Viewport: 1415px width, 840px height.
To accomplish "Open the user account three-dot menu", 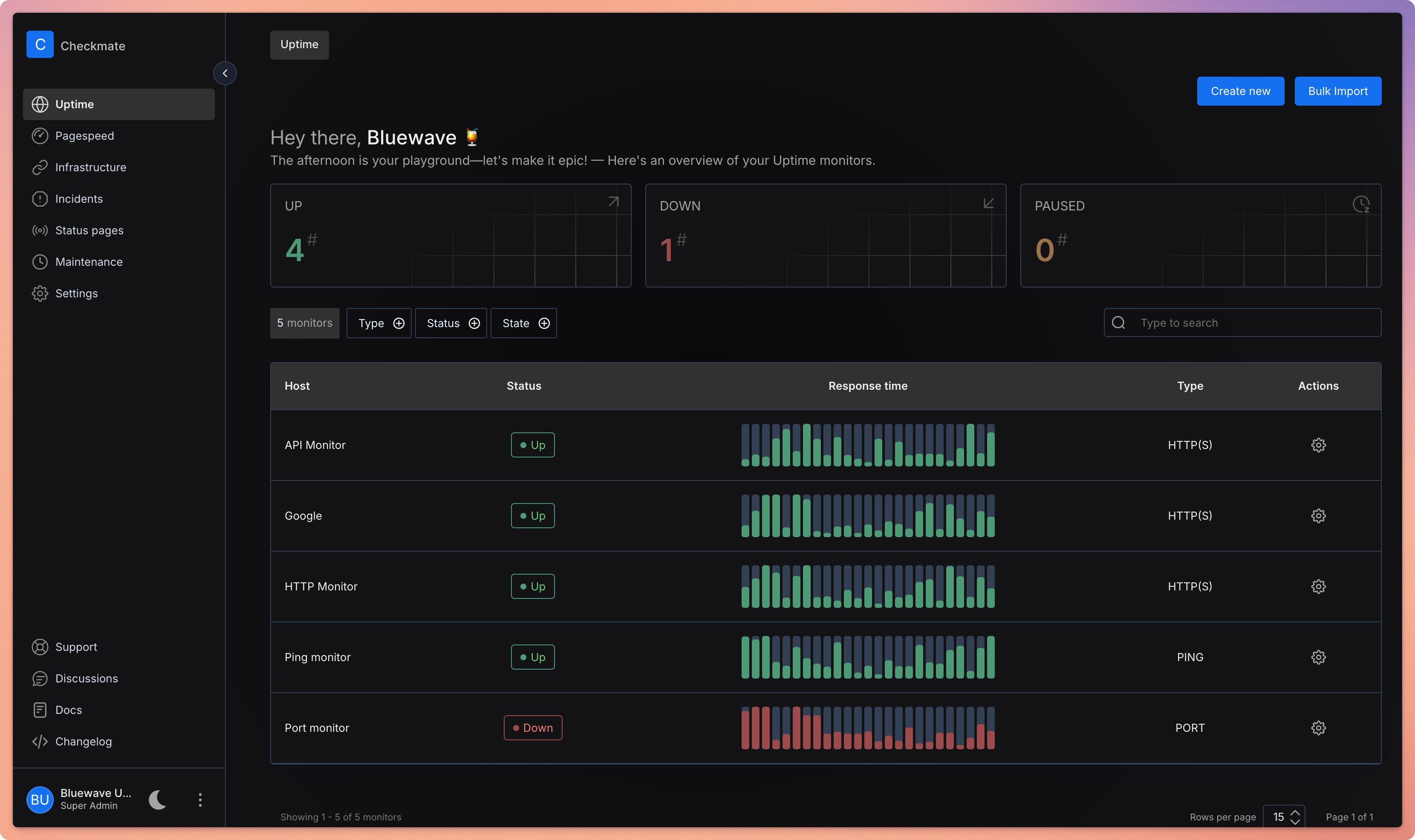I will [x=200, y=799].
